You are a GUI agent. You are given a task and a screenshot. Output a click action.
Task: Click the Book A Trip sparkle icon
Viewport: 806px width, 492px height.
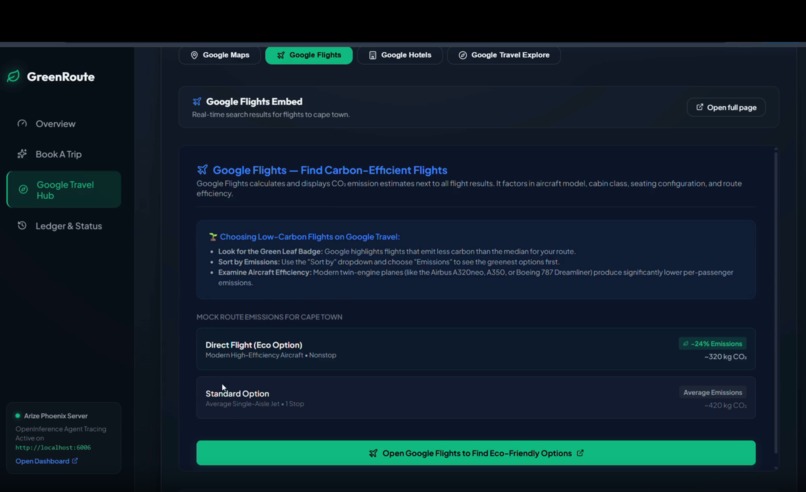click(x=22, y=154)
